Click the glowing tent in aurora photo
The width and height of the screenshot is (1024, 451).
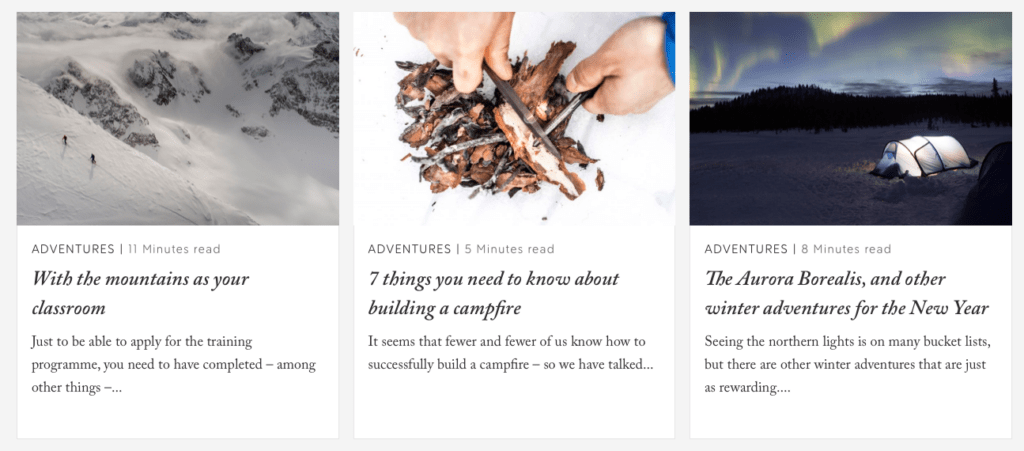pyautogui.click(x=923, y=157)
